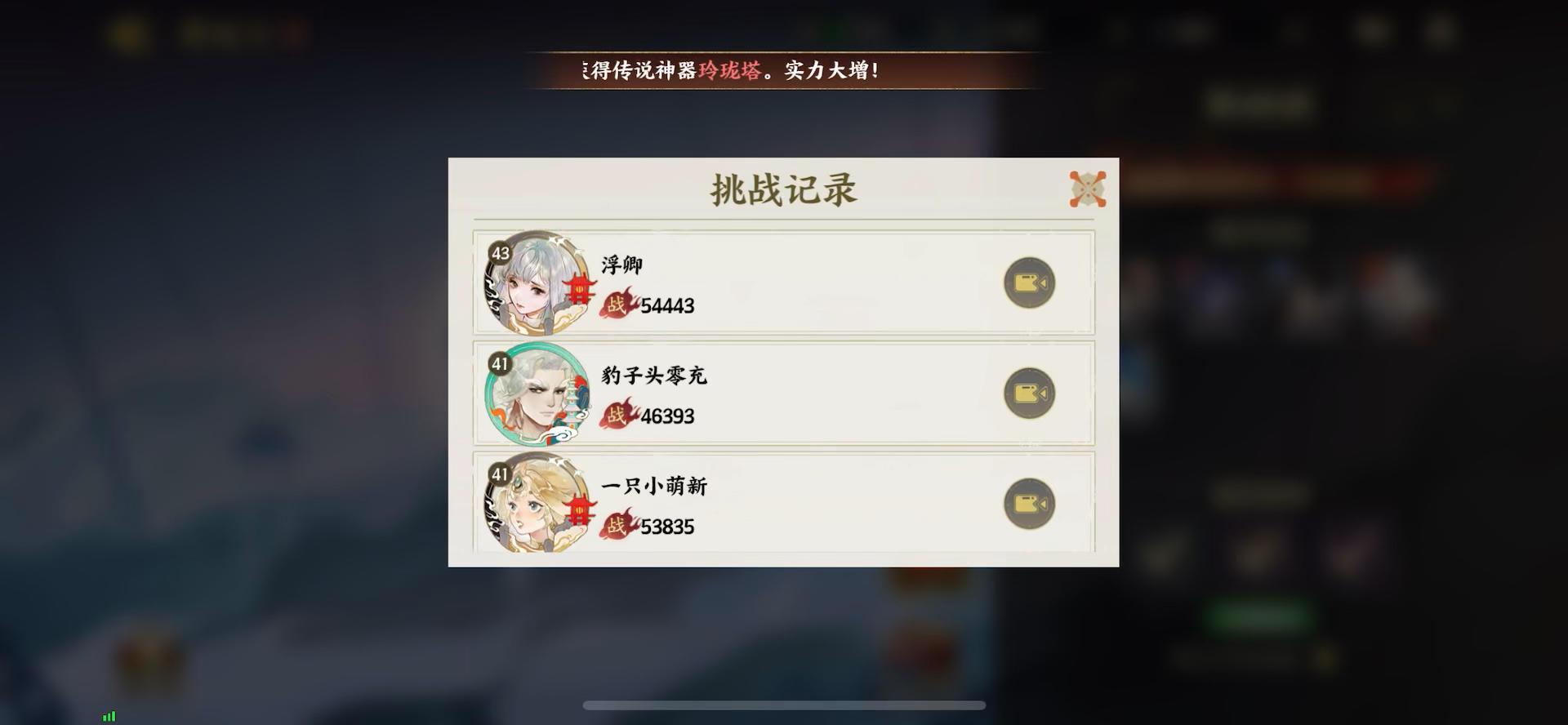Image resolution: width=1568 pixels, height=725 pixels.
Task: Click the 挑战记录 title header
Action: point(784,189)
